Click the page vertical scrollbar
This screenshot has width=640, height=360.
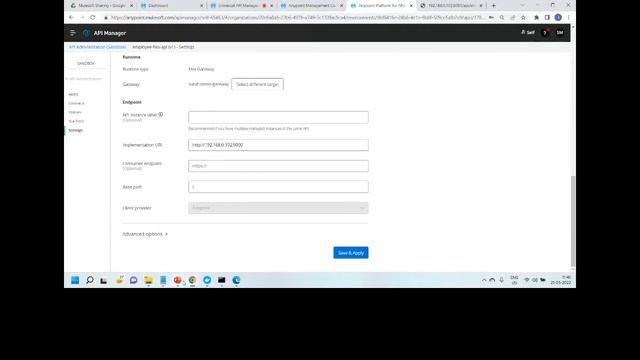pyautogui.click(x=573, y=220)
